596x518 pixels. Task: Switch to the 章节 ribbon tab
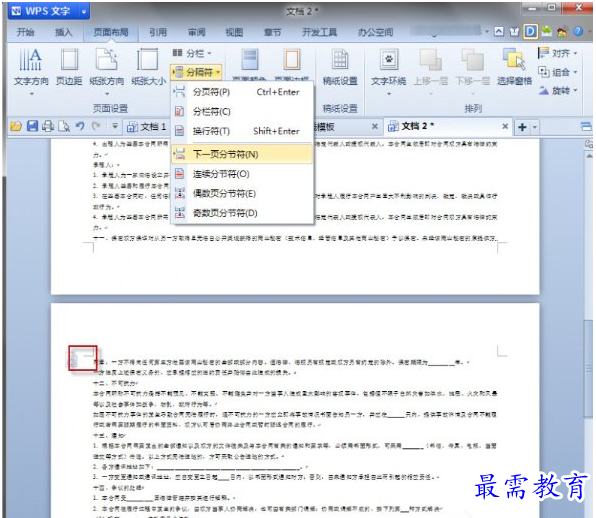click(273, 32)
